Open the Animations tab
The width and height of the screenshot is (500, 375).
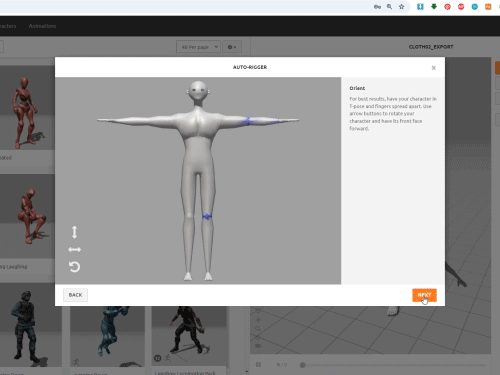[42, 26]
